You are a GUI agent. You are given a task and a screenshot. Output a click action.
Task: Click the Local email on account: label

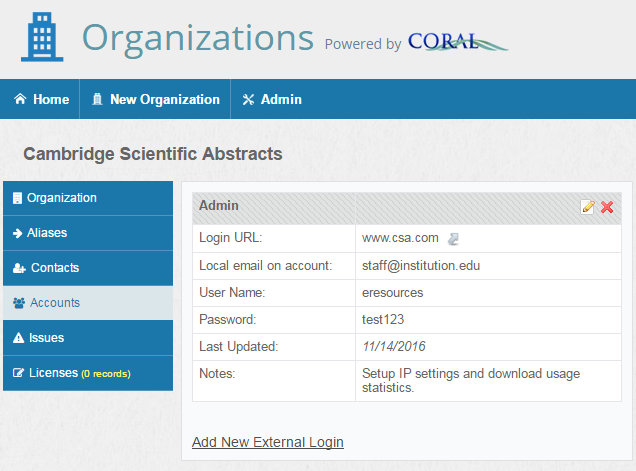(266, 266)
